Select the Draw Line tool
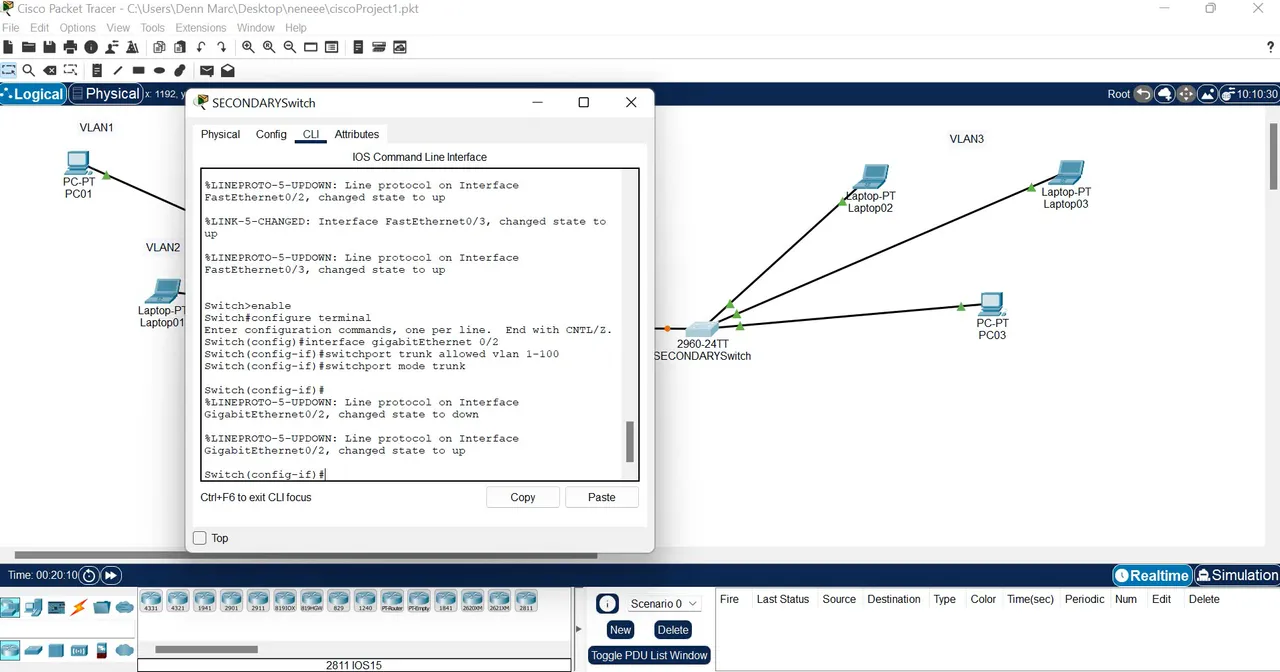1280x672 pixels. [x=118, y=70]
